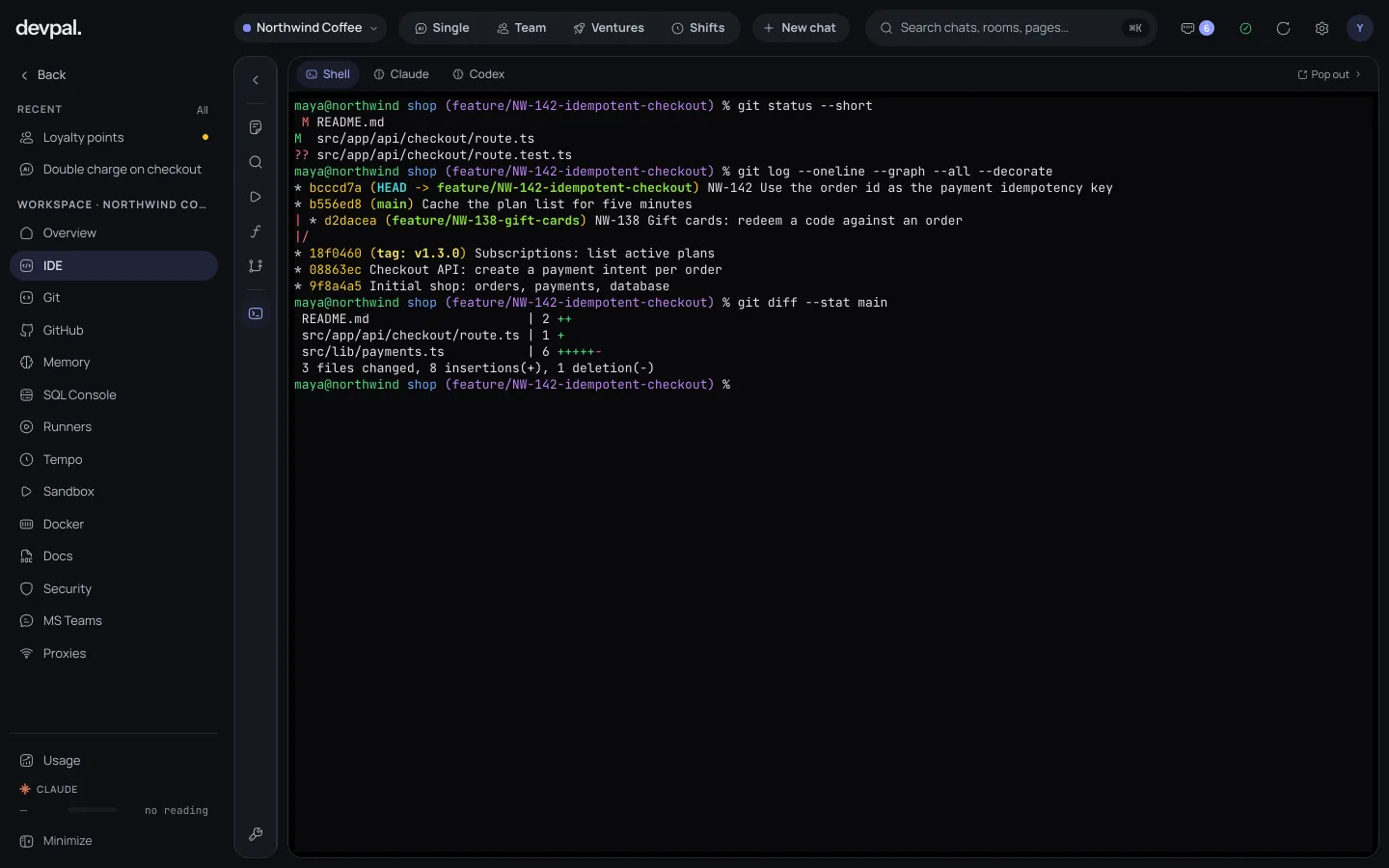Open the Northwind Coffee workspace dropdown
Image resolution: width=1389 pixels, height=868 pixels.
coord(310,28)
